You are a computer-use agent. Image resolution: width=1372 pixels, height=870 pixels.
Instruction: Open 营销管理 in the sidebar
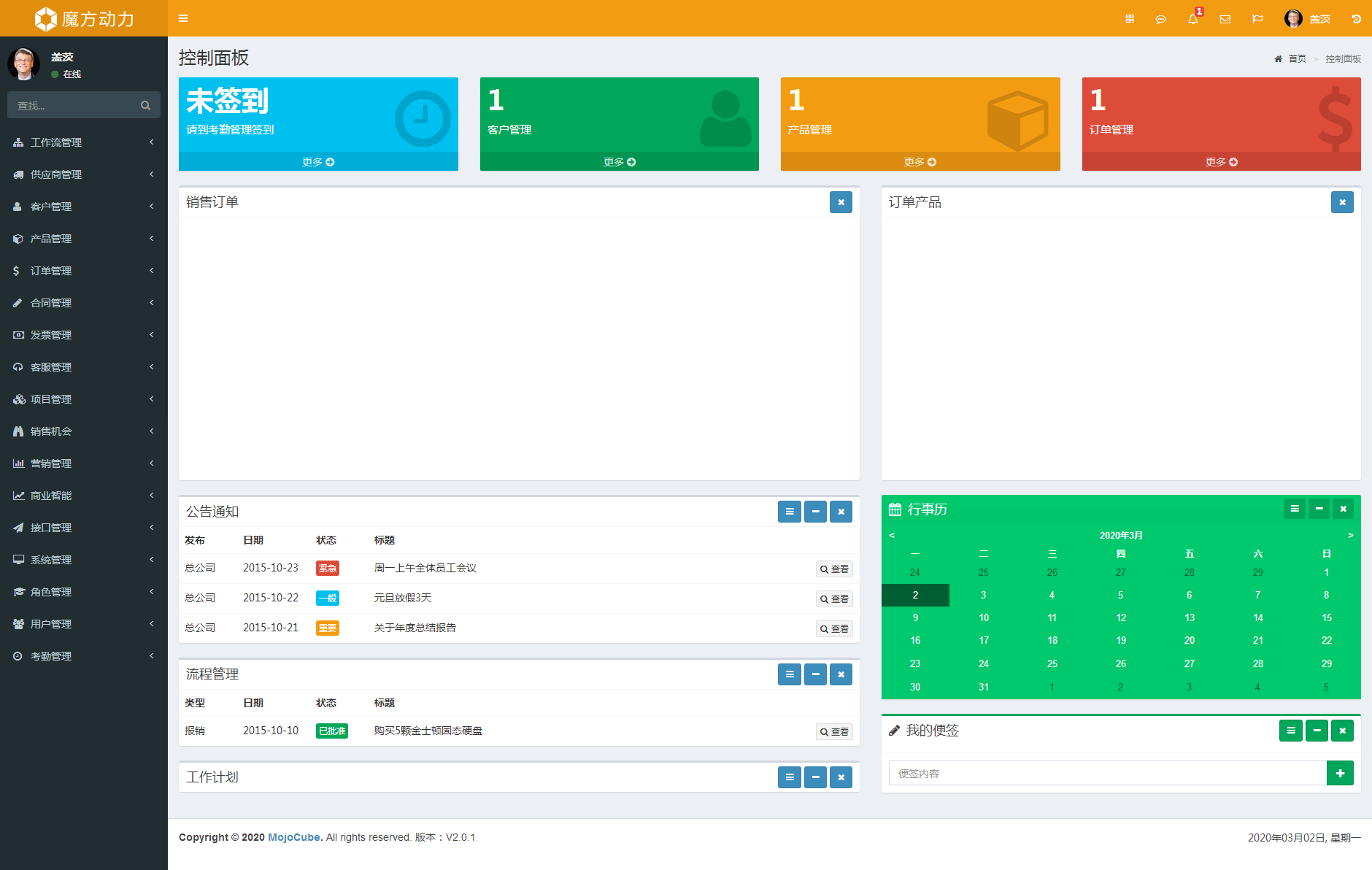tap(84, 463)
